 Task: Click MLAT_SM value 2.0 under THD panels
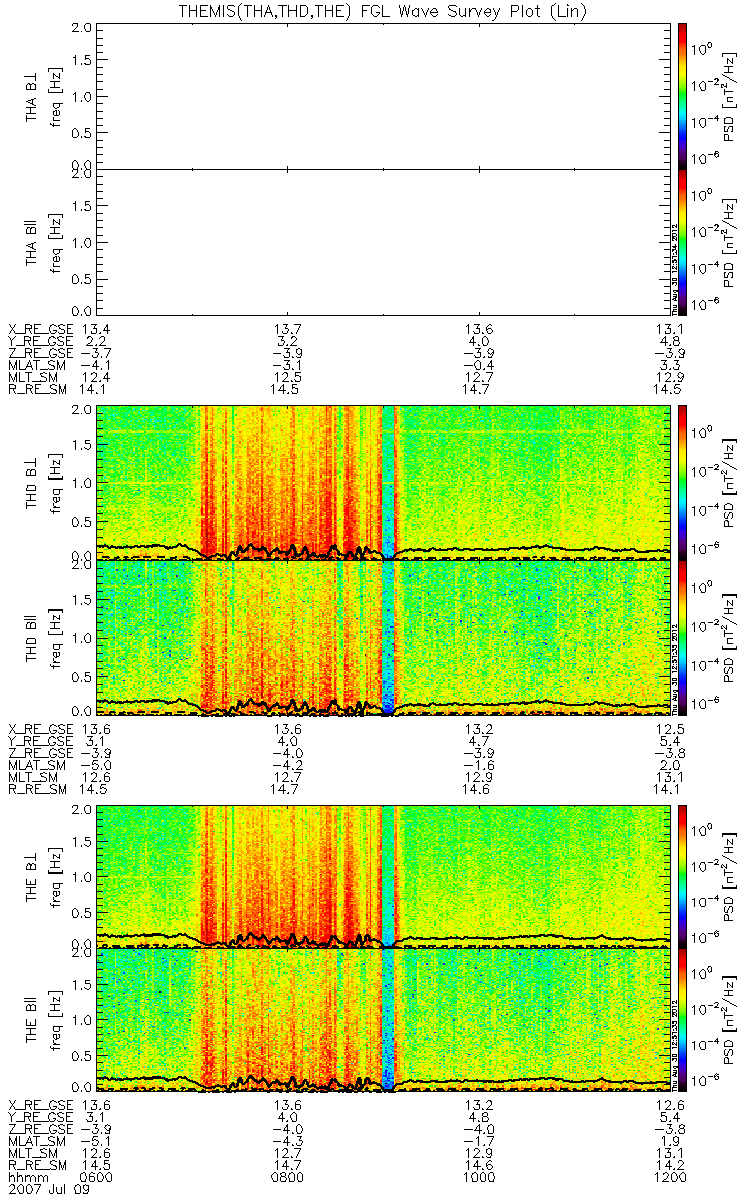pos(672,764)
